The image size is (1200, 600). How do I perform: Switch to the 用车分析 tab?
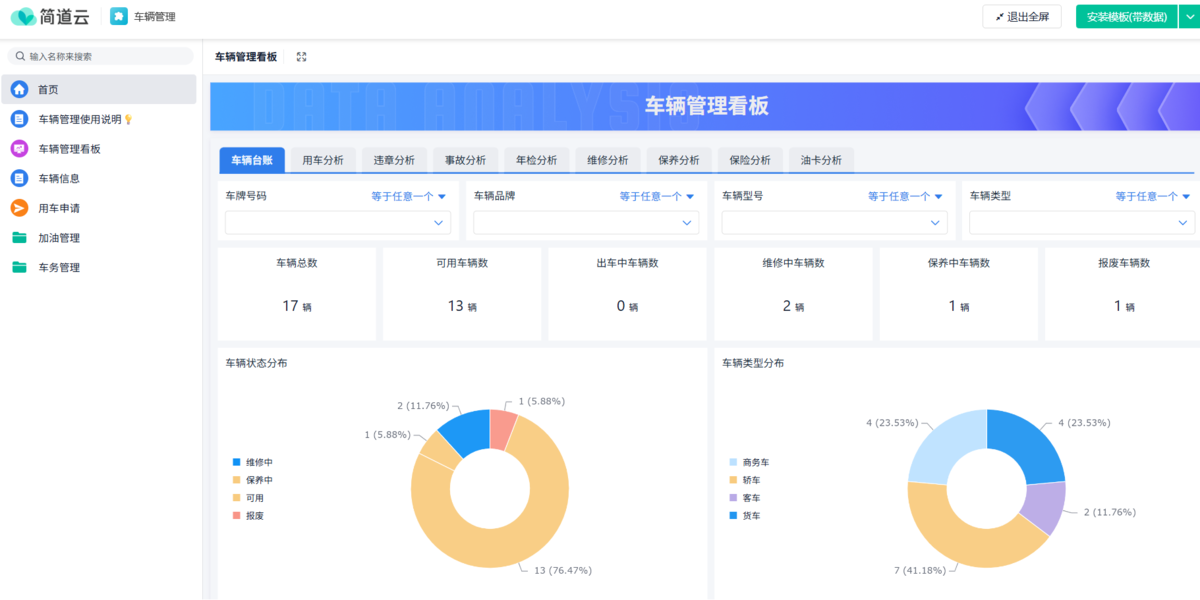[323, 160]
